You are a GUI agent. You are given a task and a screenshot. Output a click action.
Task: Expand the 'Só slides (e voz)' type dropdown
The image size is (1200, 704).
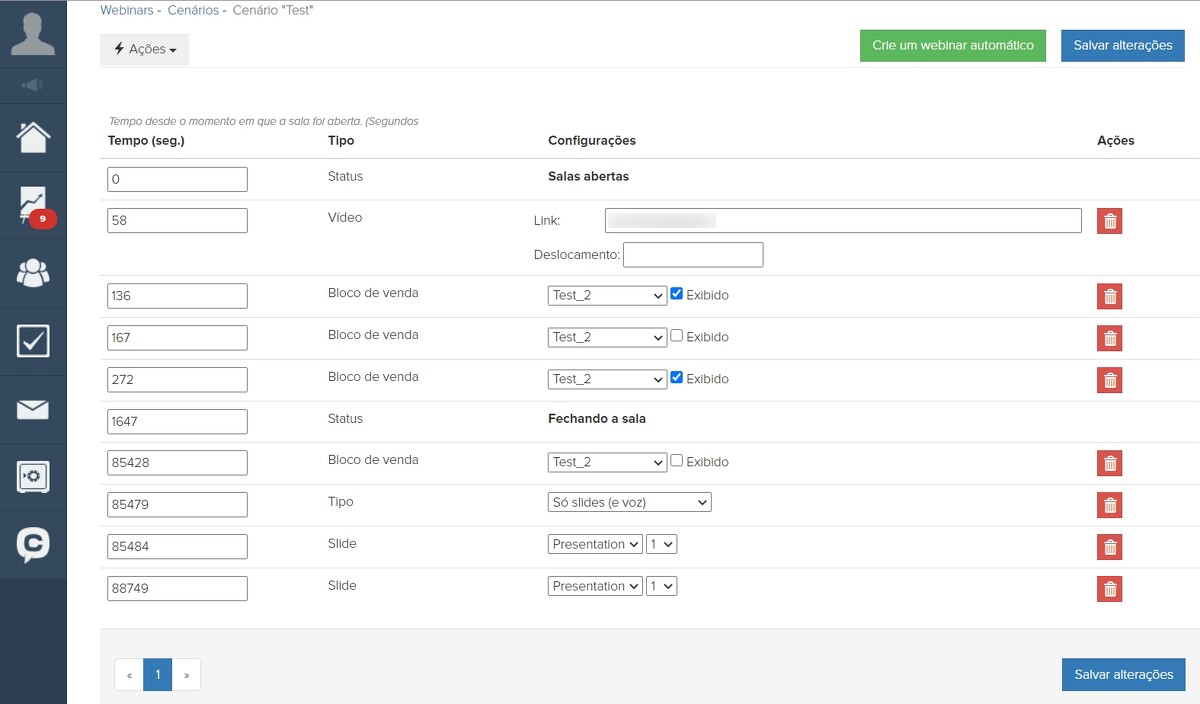(x=629, y=503)
